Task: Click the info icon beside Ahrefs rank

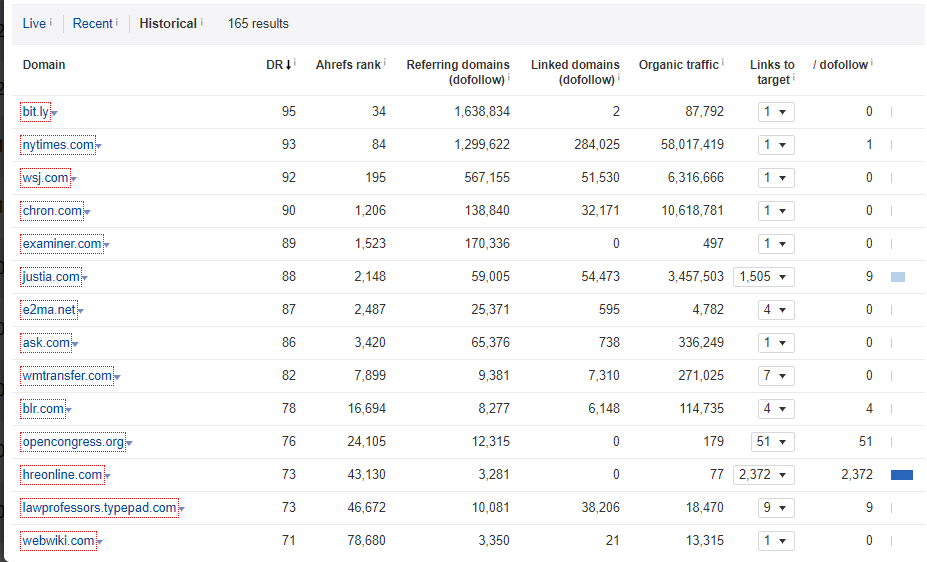Action: [x=385, y=62]
